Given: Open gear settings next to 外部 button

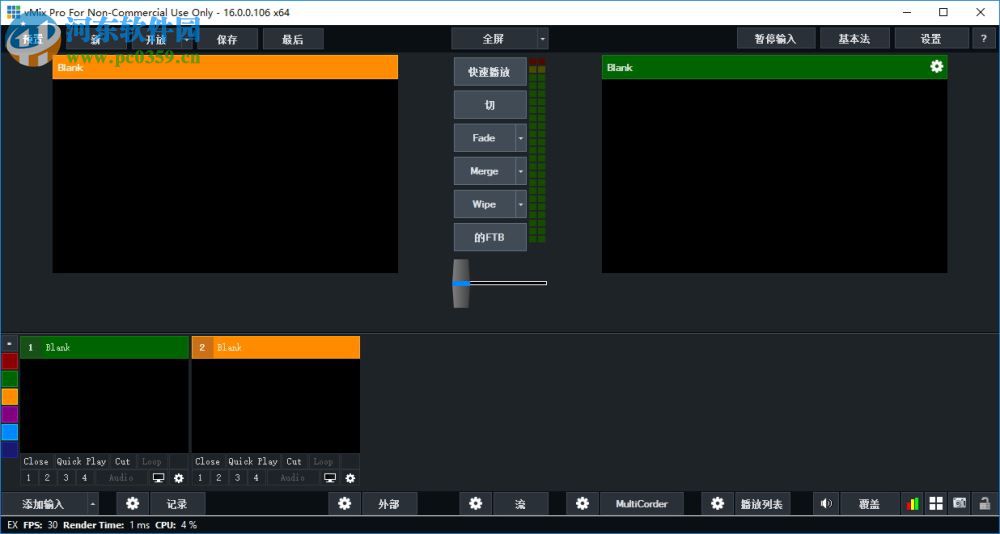Looking at the screenshot, I should click(344, 503).
